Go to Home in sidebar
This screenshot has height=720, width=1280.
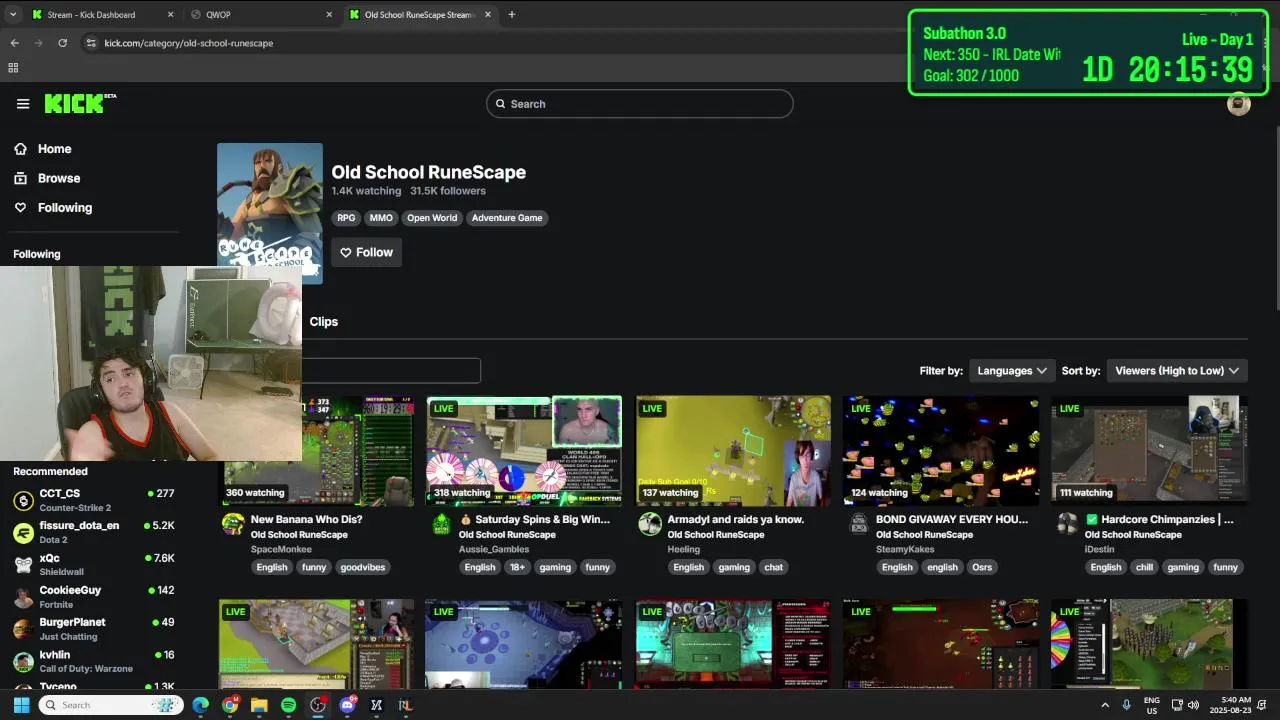pos(54,149)
